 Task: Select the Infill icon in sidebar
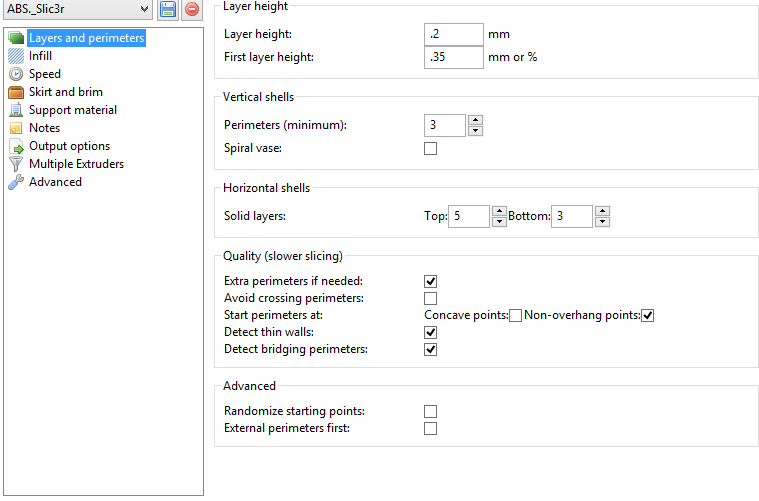click(16, 56)
